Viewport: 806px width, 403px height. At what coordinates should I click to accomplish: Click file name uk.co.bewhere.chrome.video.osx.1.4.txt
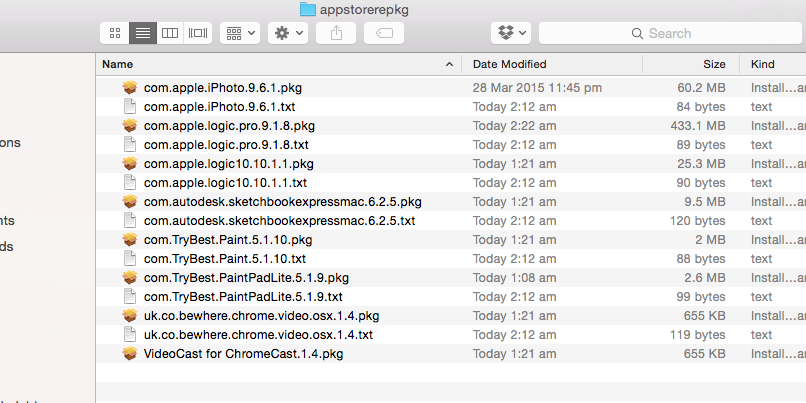pos(258,335)
